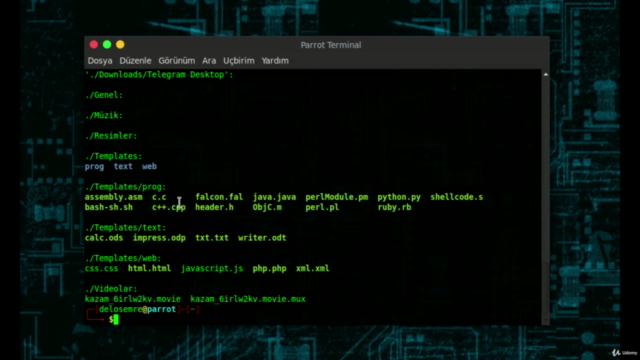Click javascript.js file name
This screenshot has width=640, height=360.
(212, 269)
